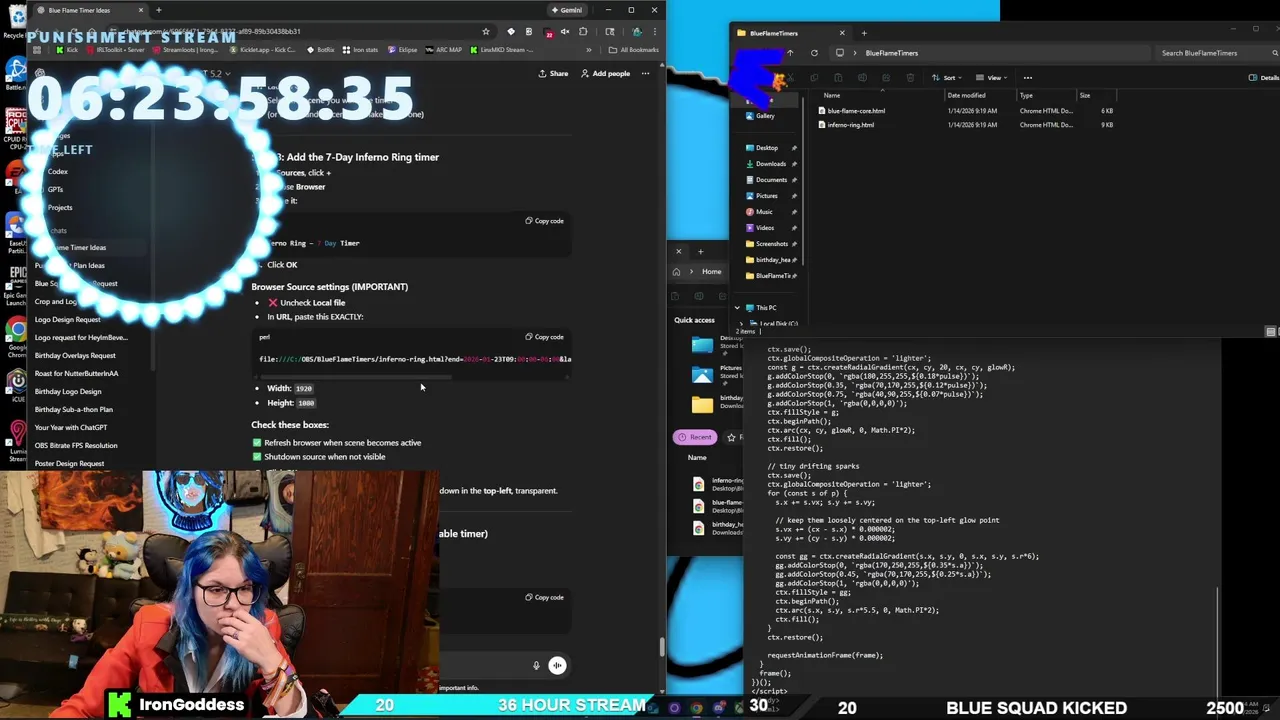The width and height of the screenshot is (1280, 720).
Task: Click the Gemini button in Chrome
Action: click(x=566, y=10)
